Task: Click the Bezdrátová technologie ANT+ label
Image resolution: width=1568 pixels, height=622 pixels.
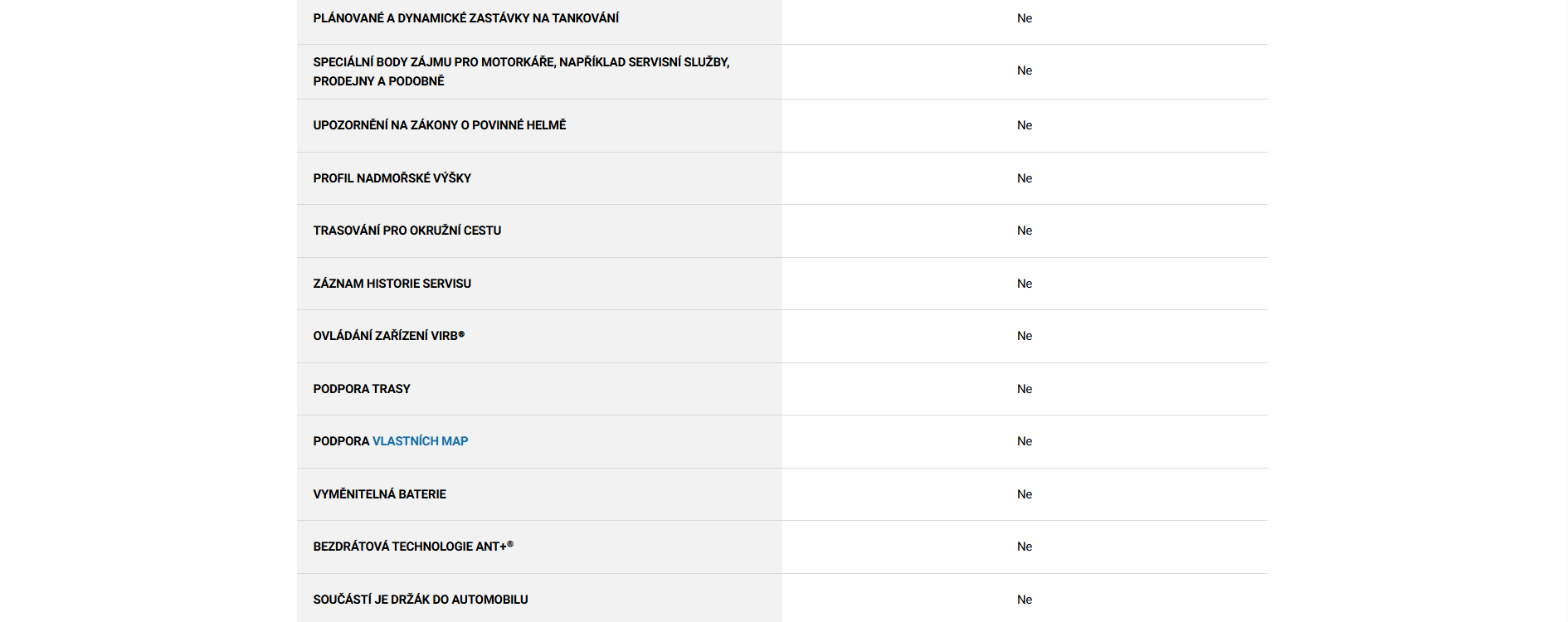Action: click(411, 547)
